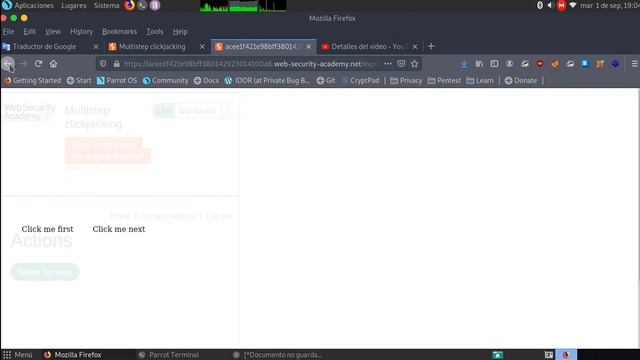The height and width of the screenshot is (360, 640).
Task: Open the Tools menu
Action: (x=155, y=31)
